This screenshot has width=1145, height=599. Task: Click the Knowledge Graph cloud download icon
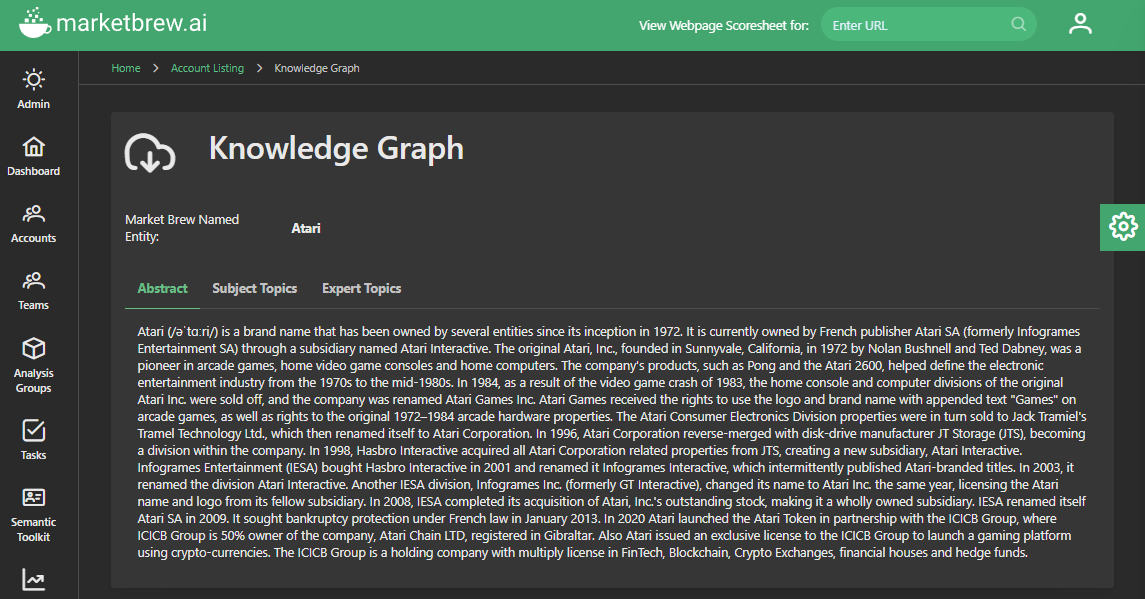150,153
